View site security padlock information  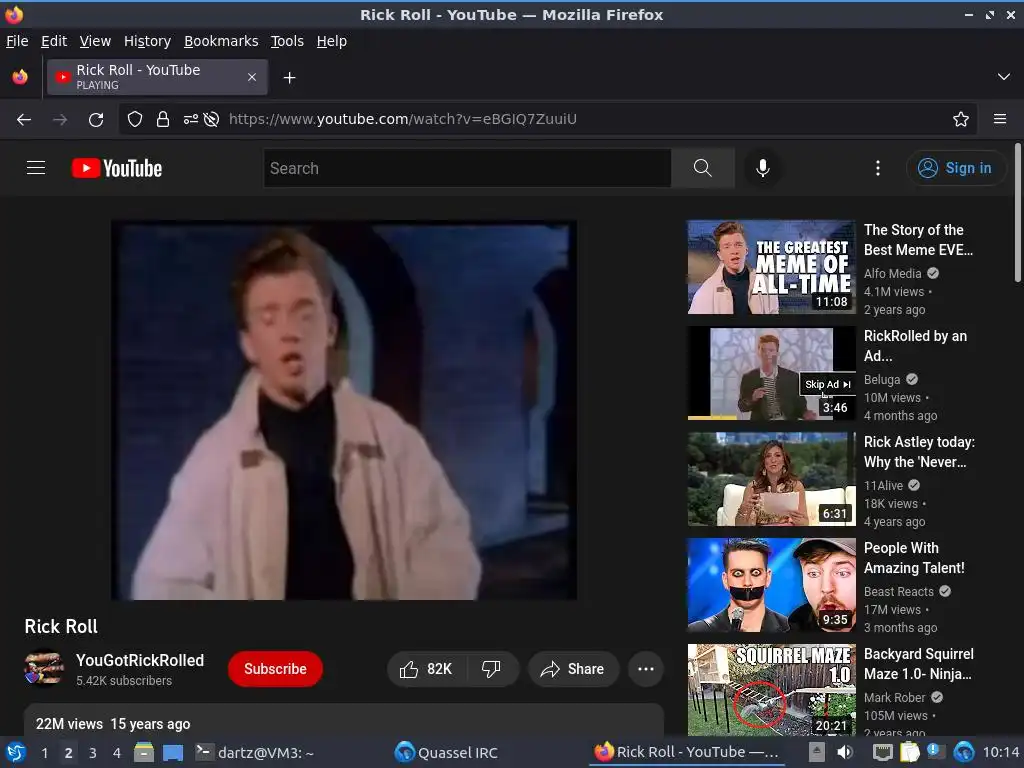click(163, 119)
